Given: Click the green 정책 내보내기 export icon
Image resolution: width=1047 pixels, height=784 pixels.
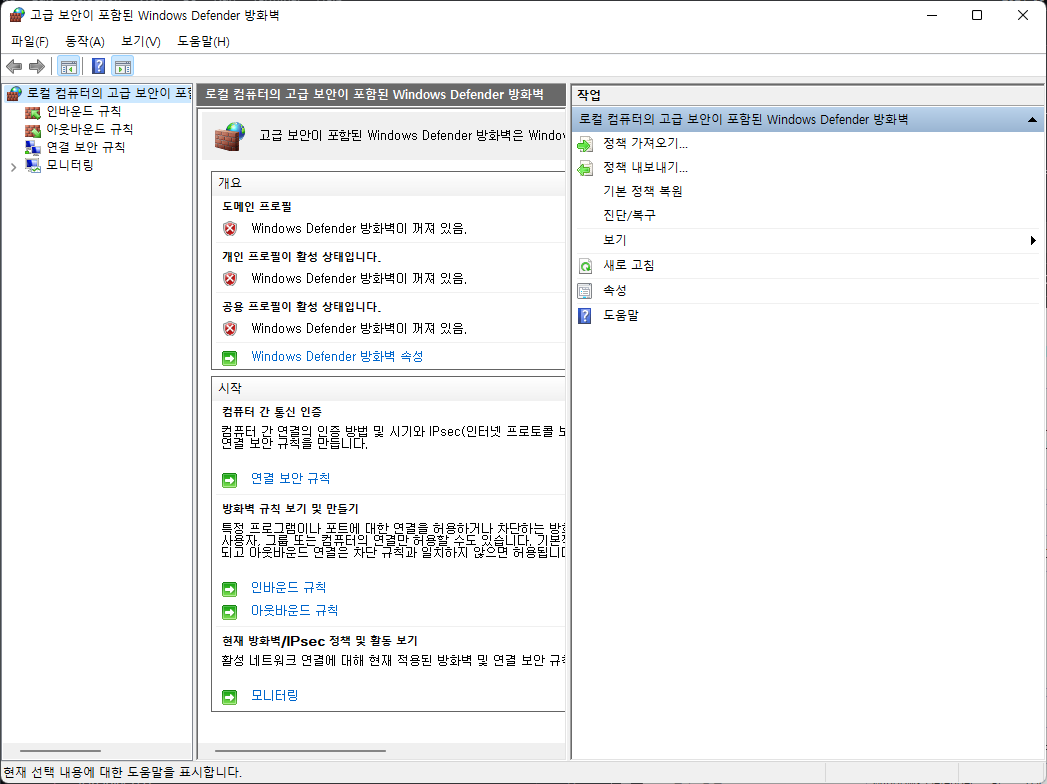Looking at the screenshot, I should [x=585, y=168].
